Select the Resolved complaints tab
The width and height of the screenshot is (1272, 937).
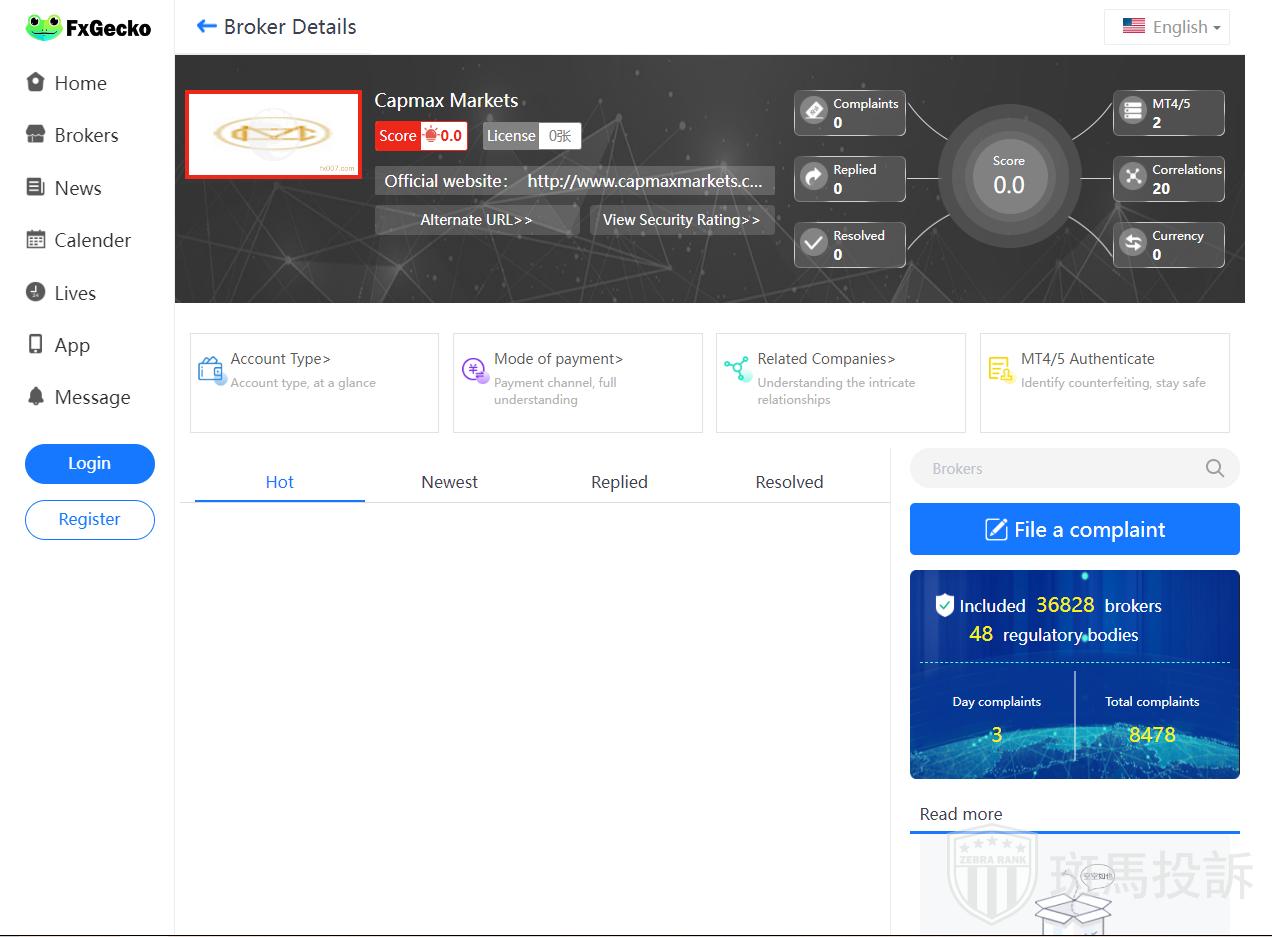[x=789, y=482]
